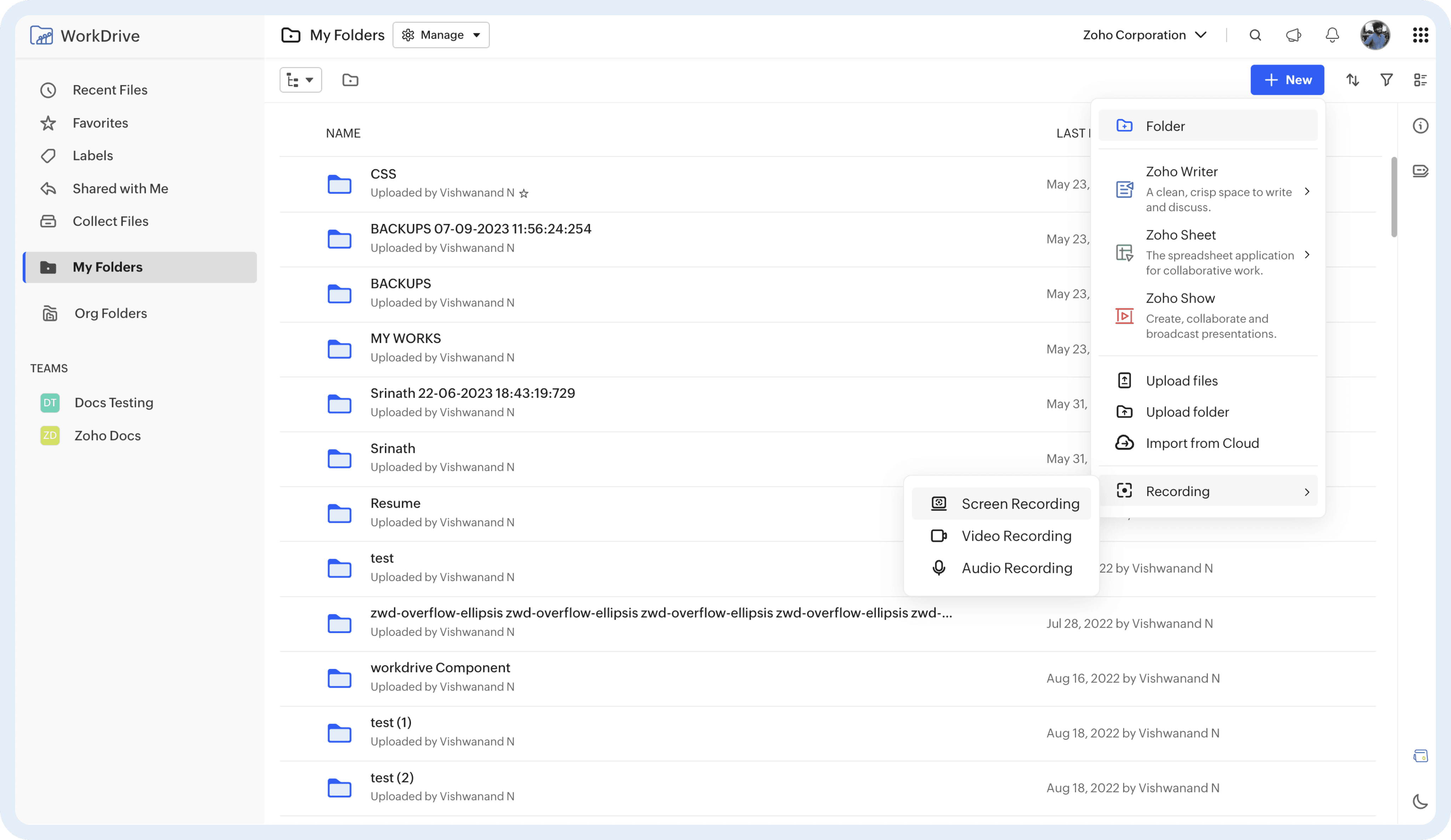Open the announcements megaphone icon

point(1293,35)
